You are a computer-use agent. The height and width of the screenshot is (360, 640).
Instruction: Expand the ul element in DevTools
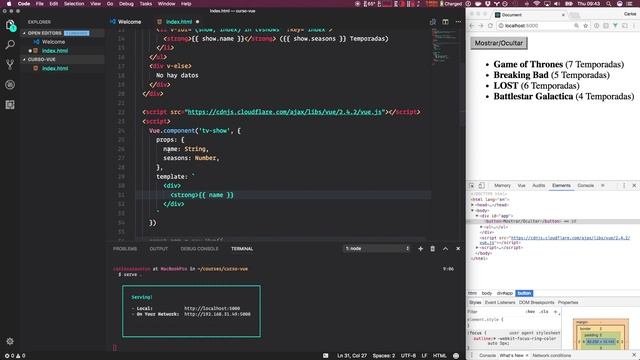pos(481,227)
